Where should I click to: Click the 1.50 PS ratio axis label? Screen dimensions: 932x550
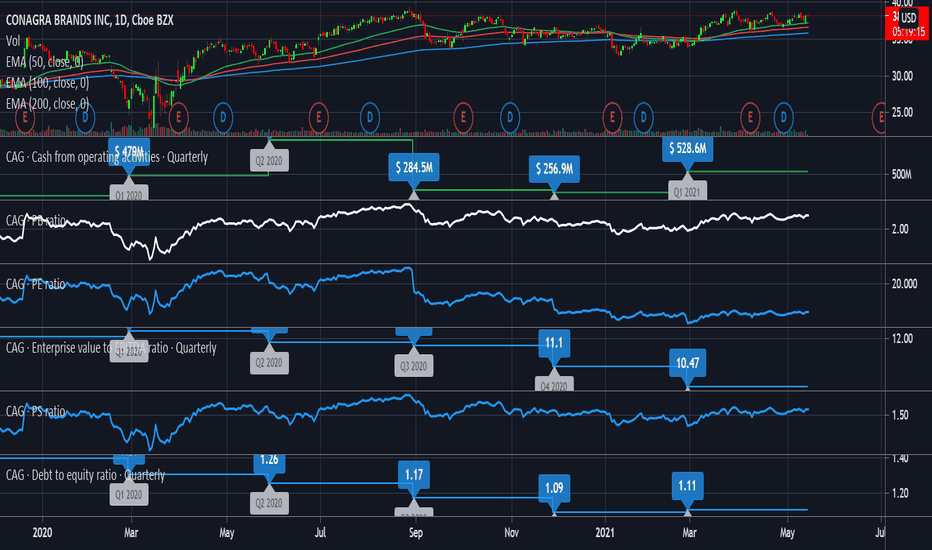tap(900, 415)
